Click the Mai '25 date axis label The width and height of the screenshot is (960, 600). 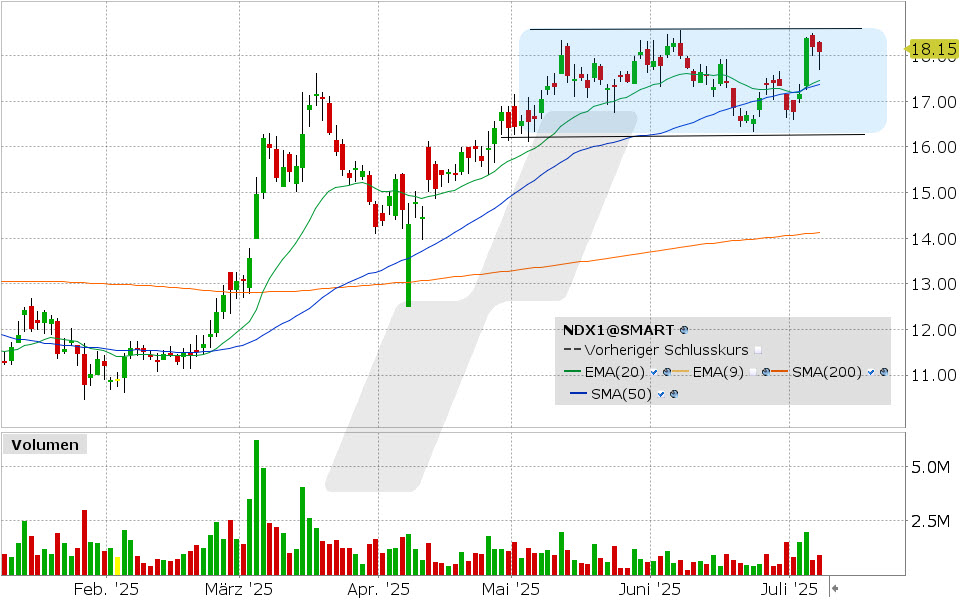(511, 589)
